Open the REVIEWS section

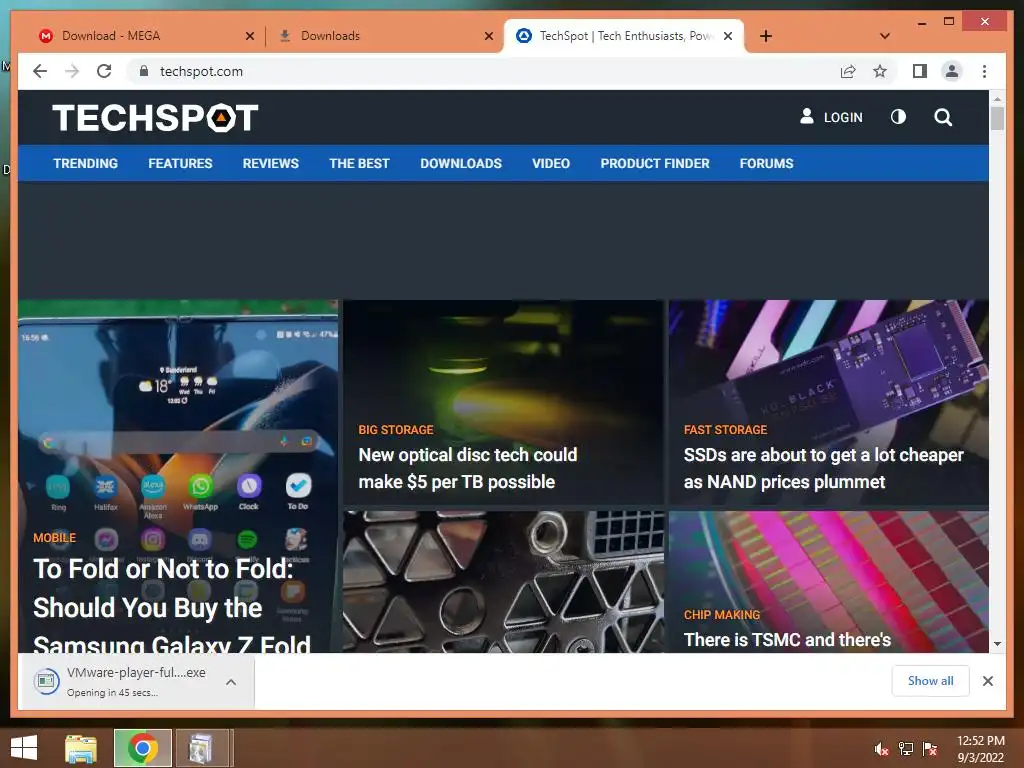[270, 163]
